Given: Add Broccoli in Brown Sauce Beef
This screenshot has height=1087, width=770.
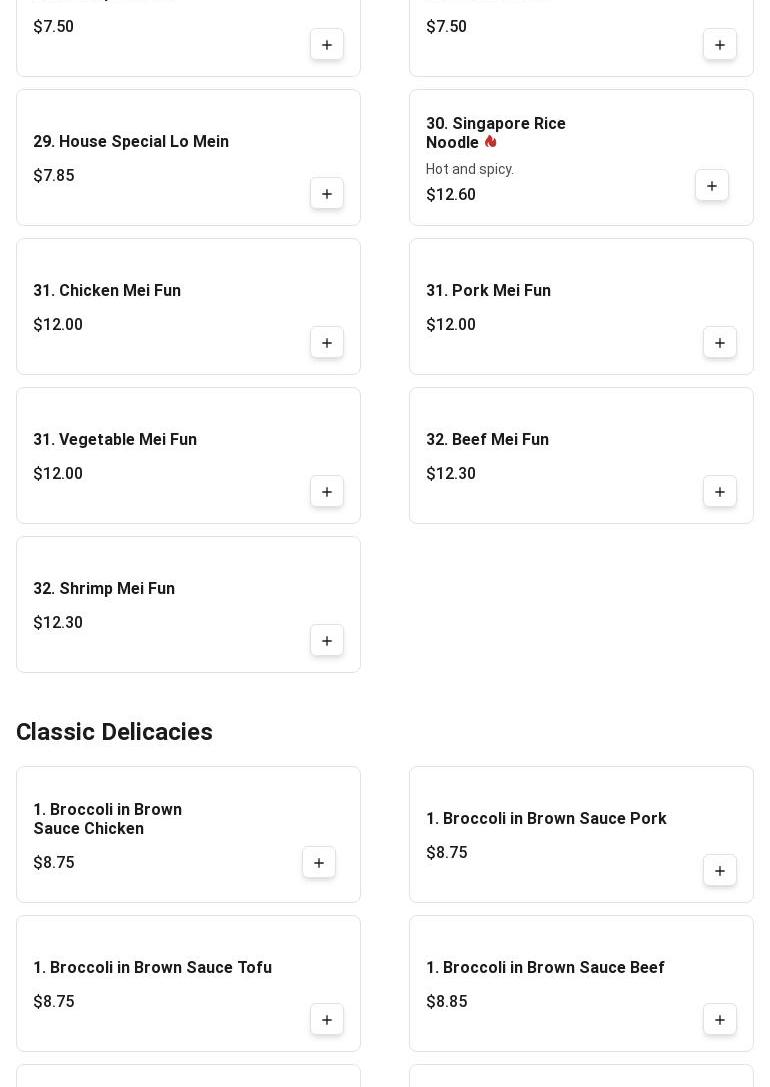Looking at the screenshot, I should [719, 1020].
